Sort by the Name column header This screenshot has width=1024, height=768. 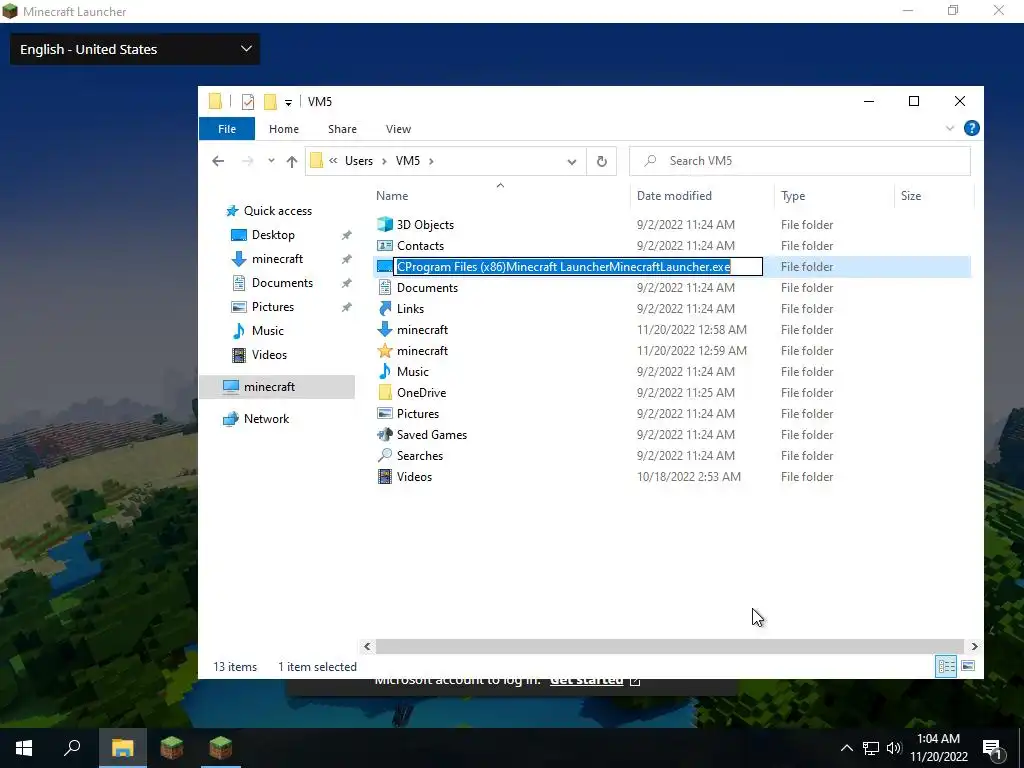392,196
